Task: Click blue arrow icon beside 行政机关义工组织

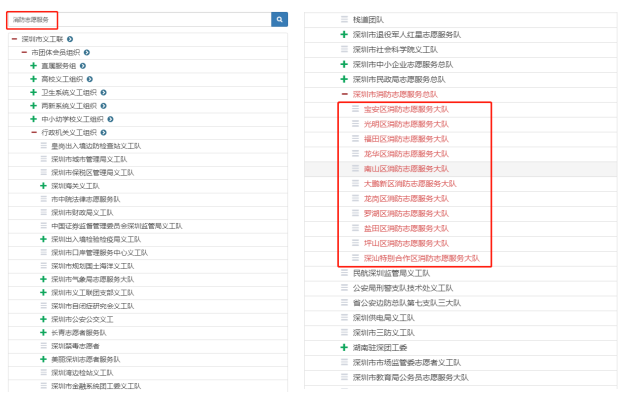Action: 102,132
